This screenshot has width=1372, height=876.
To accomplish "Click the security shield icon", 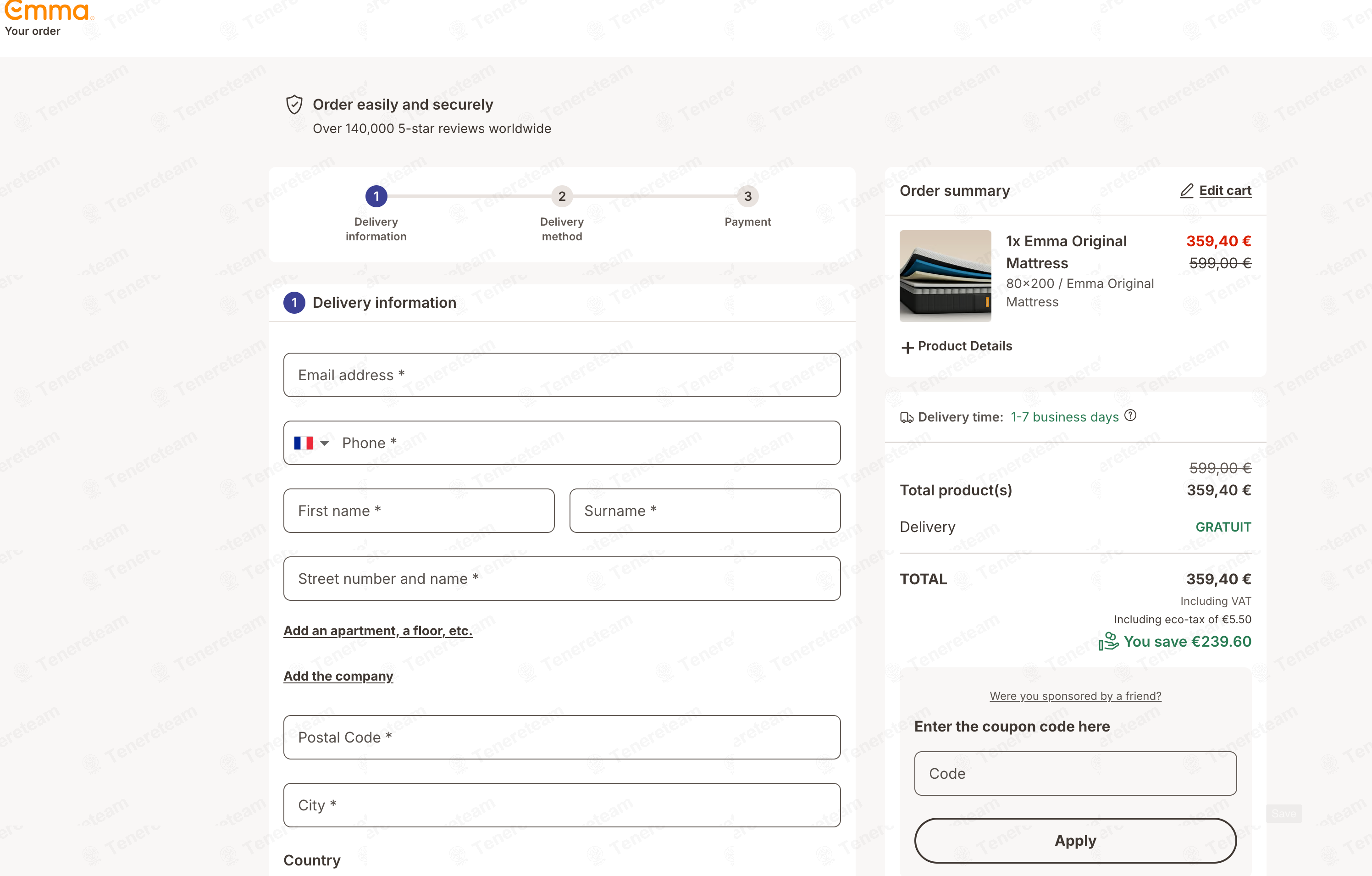I will point(294,105).
